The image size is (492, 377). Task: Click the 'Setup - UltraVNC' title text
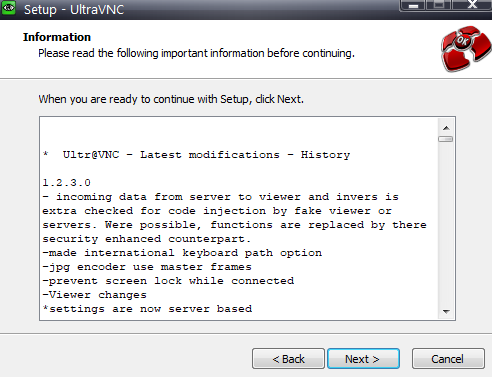click(x=74, y=9)
